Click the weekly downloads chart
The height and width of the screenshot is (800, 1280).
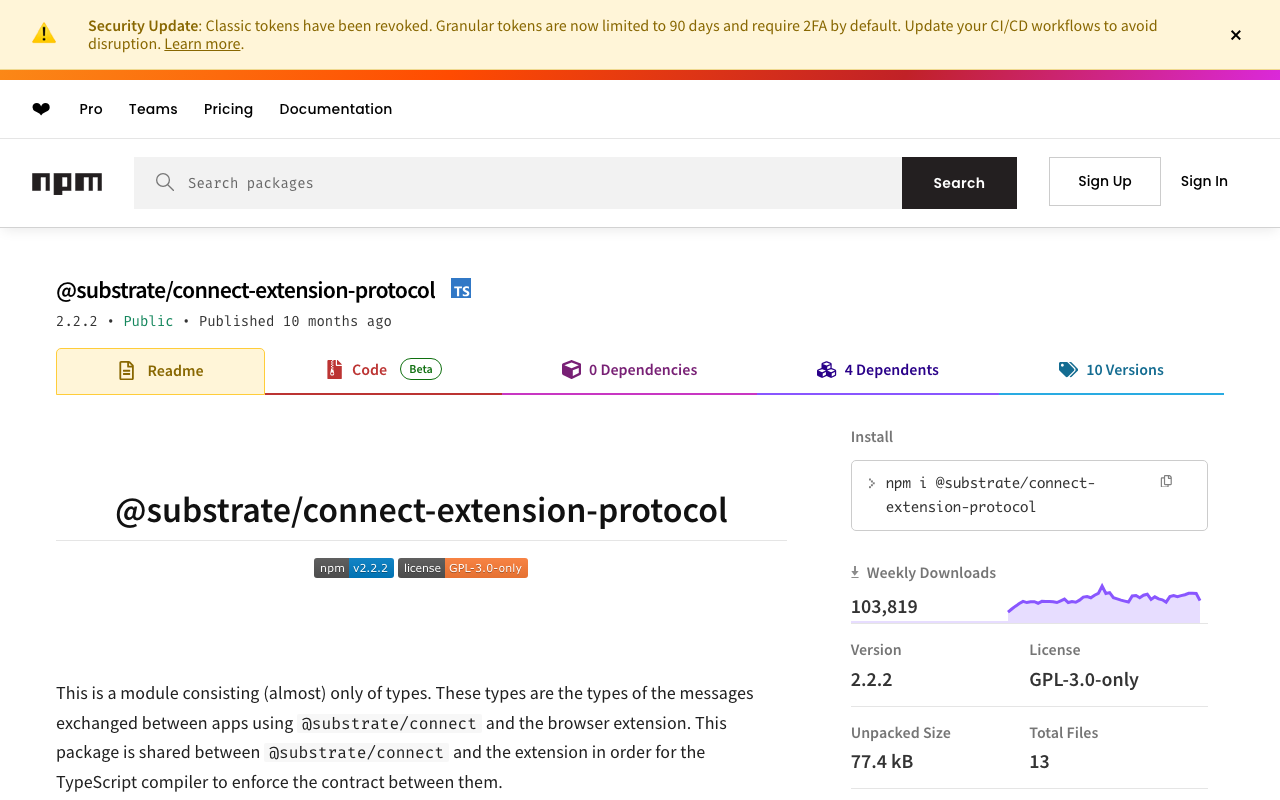1104,604
